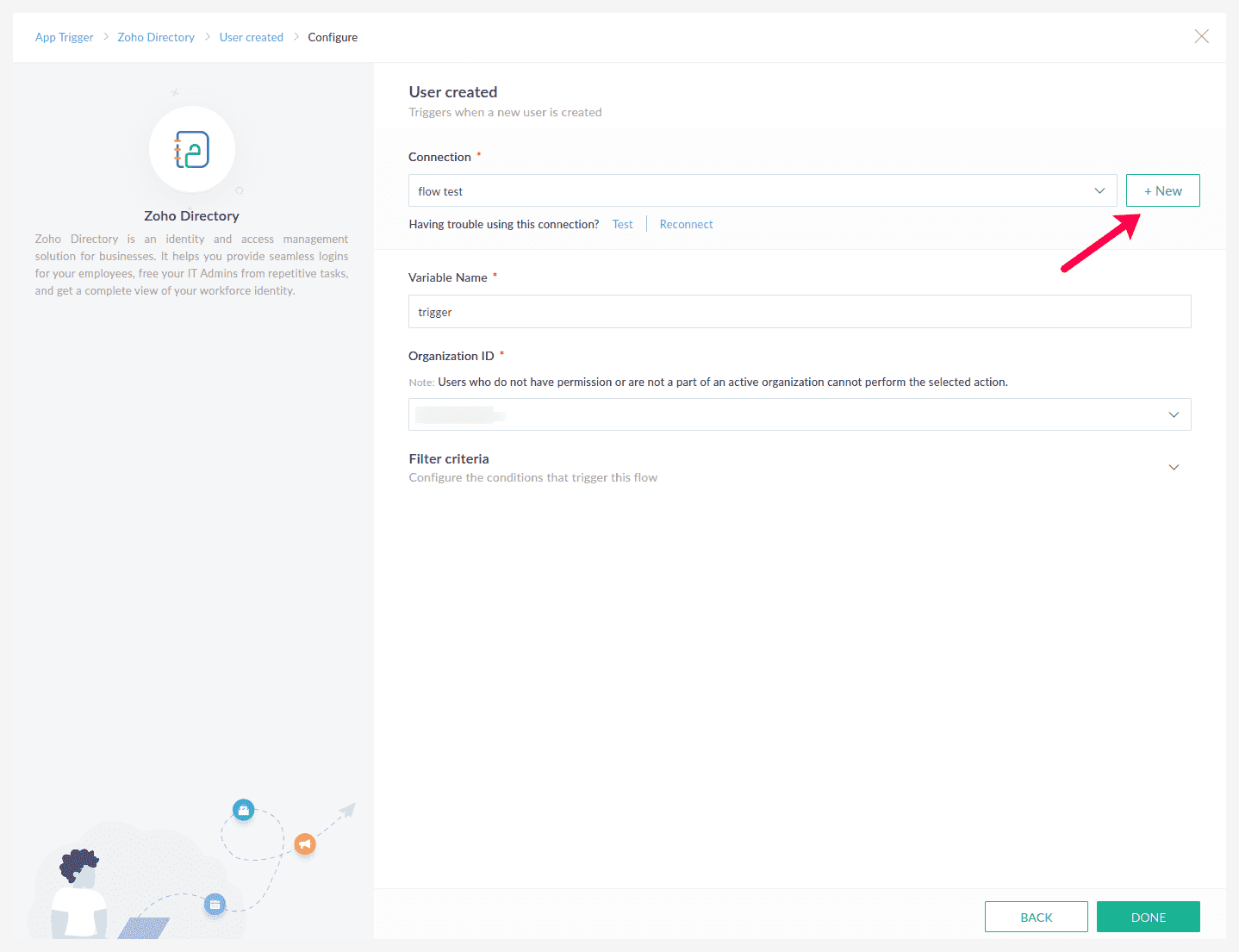Expand the Organization ID dropdown
The image size is (1239, 952).
(x=800, y=414)
